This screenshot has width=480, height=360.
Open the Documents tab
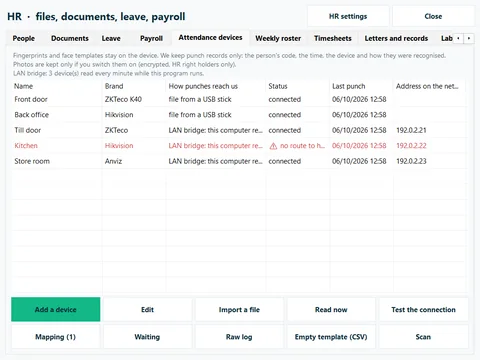click(x=70, y=38)
